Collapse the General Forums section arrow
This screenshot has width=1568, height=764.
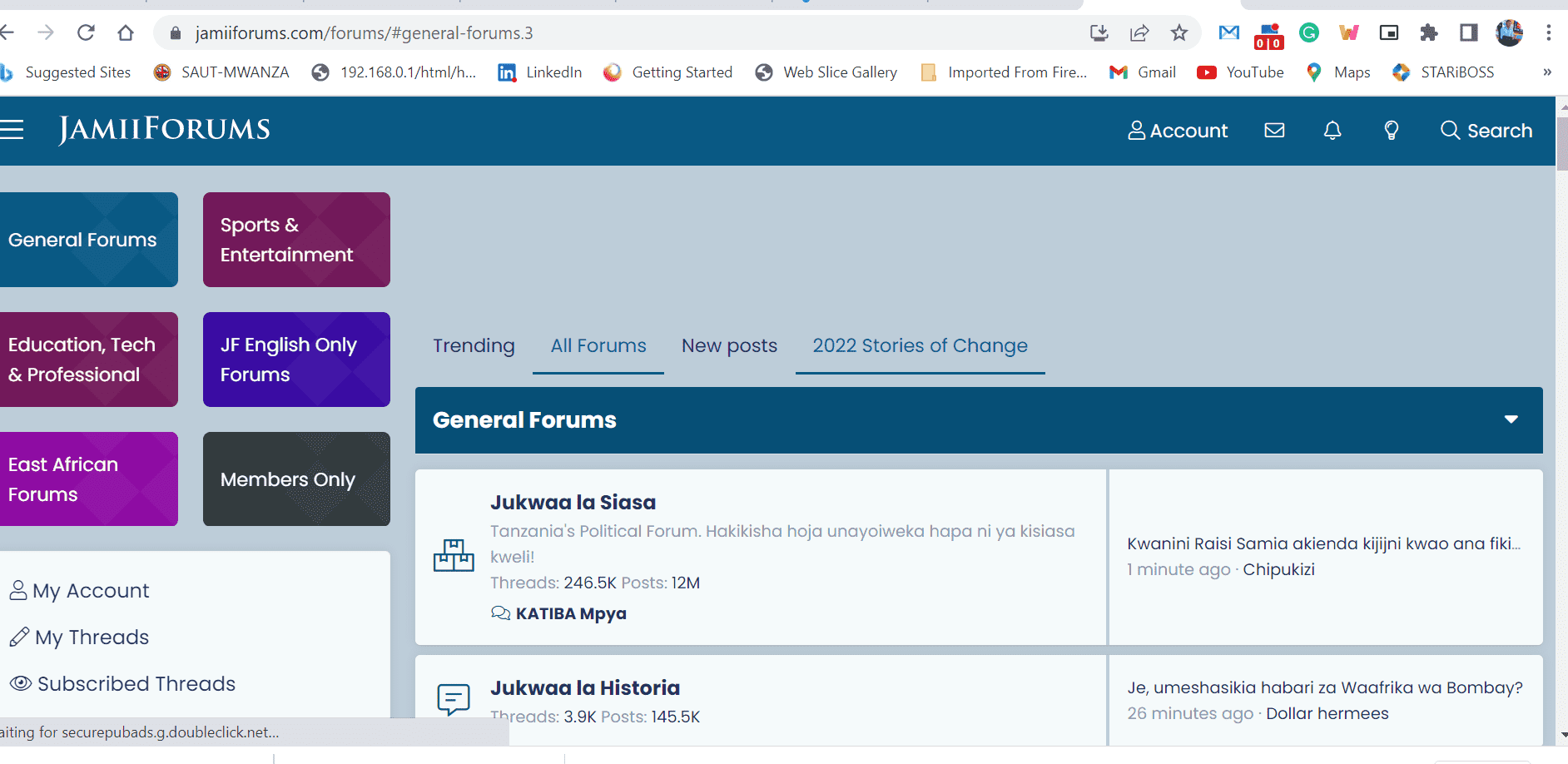pyautogui.click(x=1511, y=419)
